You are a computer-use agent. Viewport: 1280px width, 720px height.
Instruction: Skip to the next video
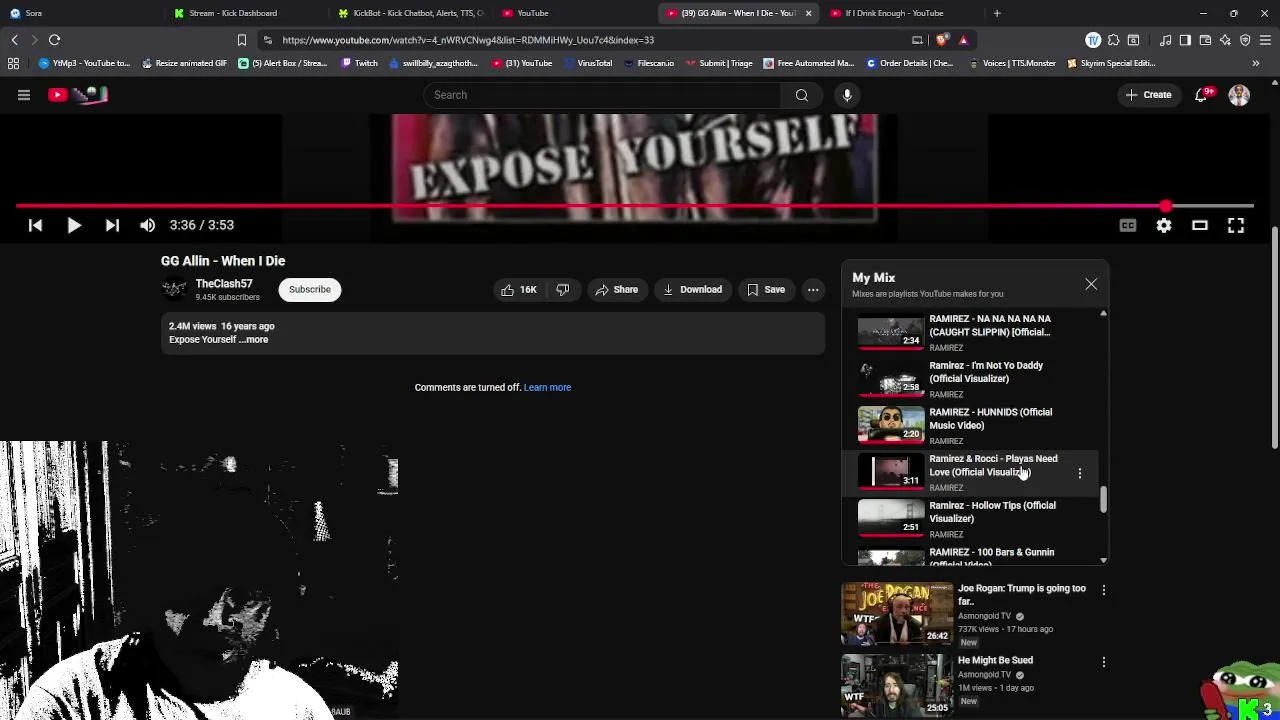(x=112, y=226)
